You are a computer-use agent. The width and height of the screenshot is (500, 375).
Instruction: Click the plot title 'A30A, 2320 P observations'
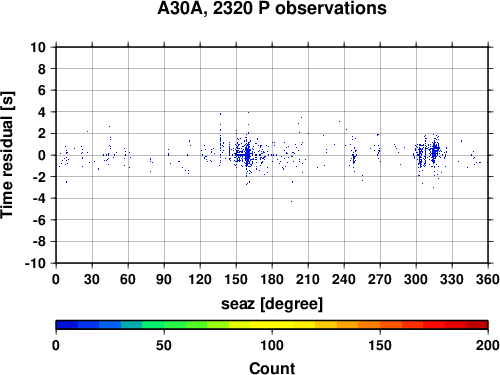[x=272, y=8]
